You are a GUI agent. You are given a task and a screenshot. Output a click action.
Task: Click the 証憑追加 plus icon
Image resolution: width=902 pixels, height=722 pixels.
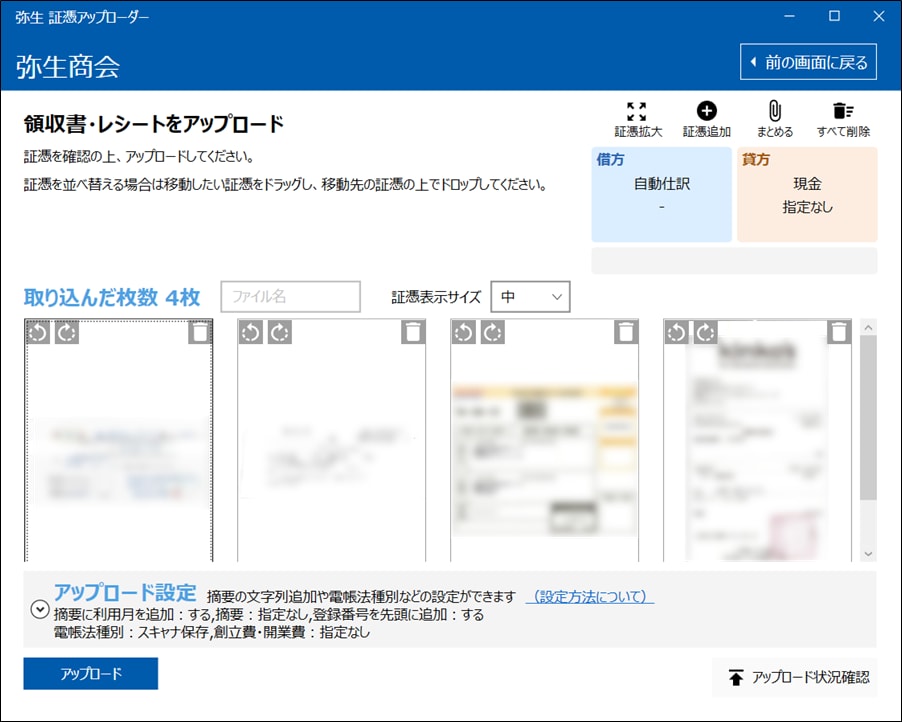tap(706, 113)
